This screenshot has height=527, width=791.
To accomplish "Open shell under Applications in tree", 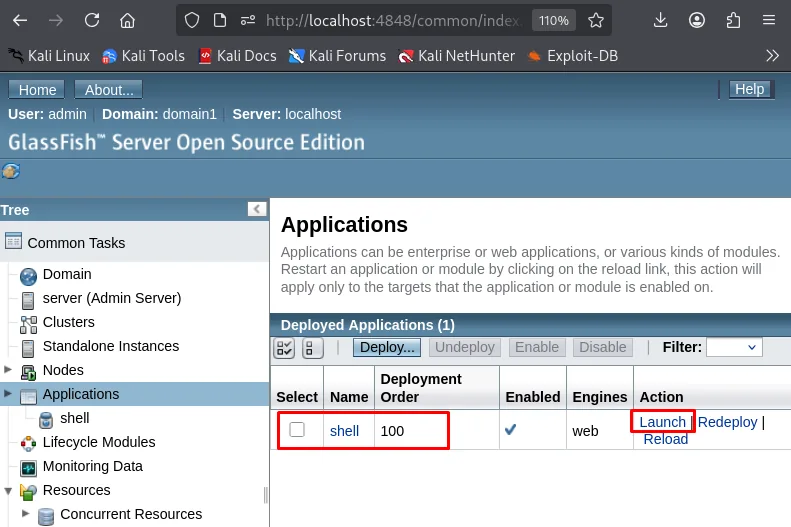I will (75, 418).
